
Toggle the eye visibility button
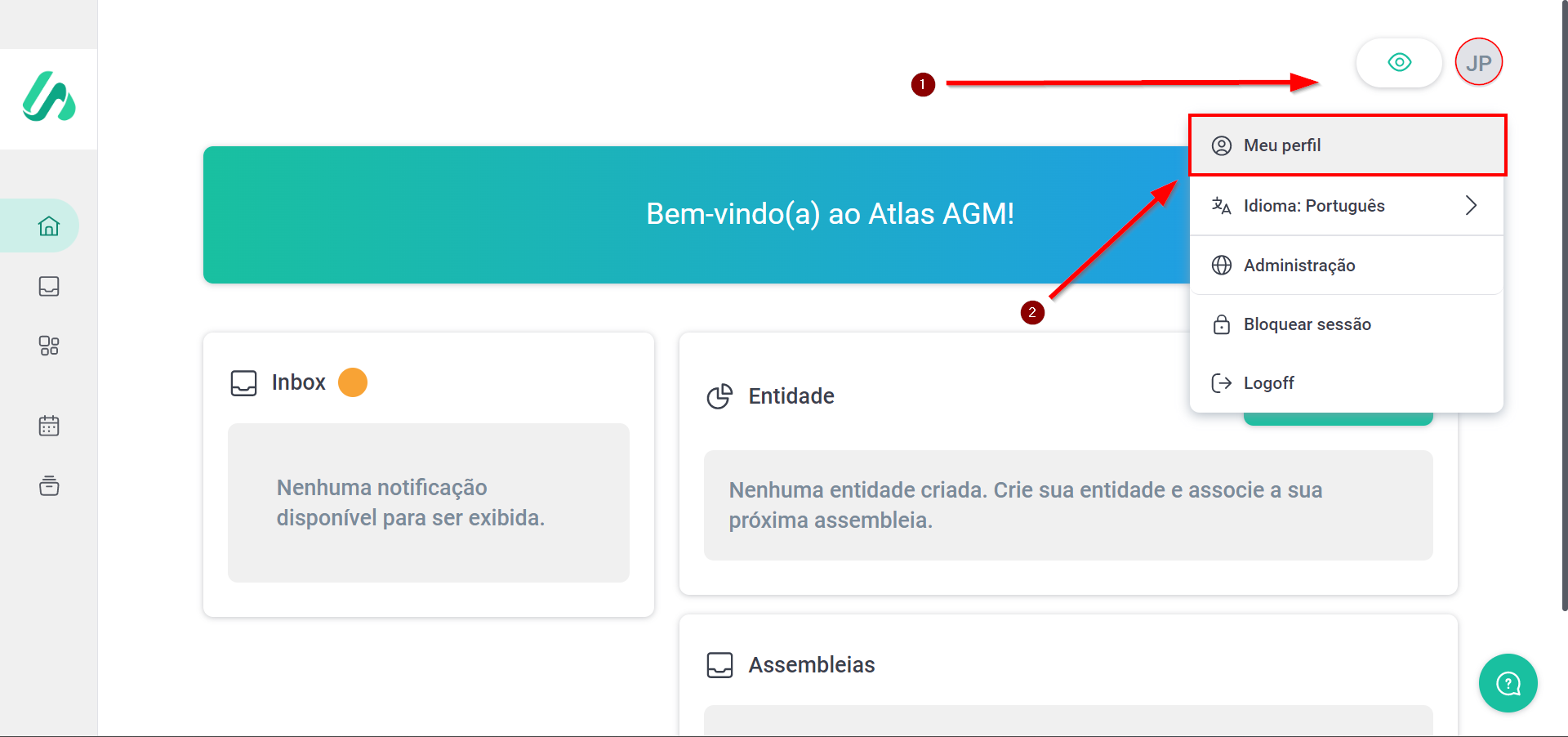click(1399, 62)
